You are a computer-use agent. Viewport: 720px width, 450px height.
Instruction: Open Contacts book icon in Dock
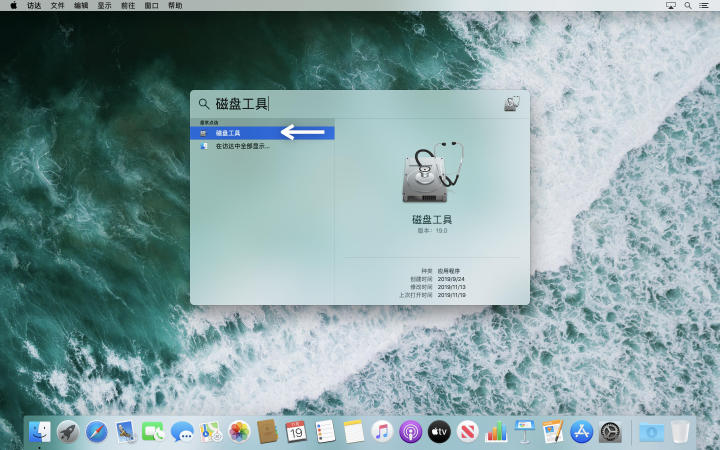click(267, 432)
